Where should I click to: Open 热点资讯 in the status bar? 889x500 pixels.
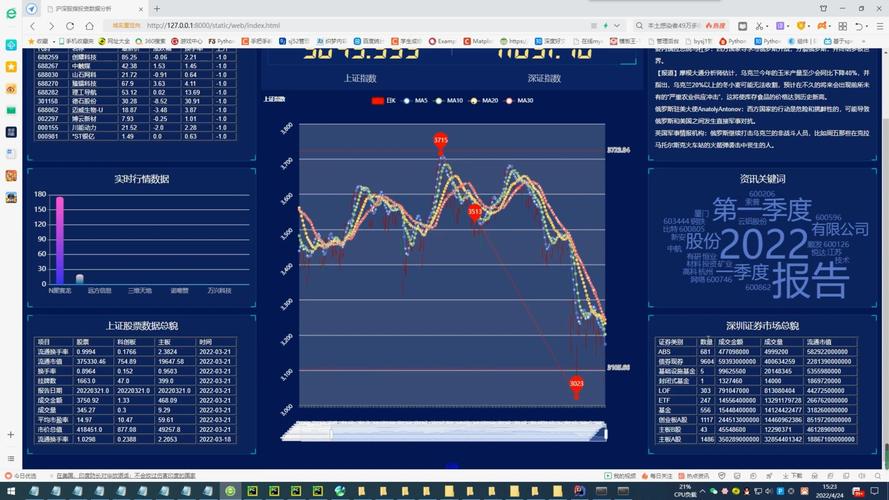tap(693, 476)
